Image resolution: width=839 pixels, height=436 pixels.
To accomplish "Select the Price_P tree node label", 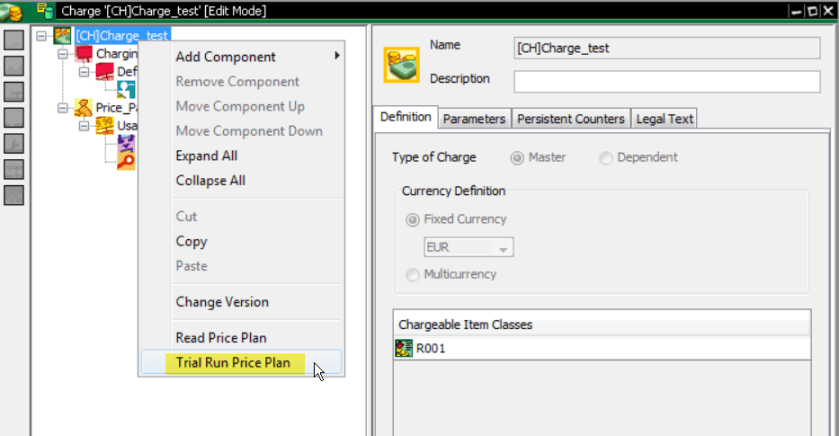I will click(117, 108).
